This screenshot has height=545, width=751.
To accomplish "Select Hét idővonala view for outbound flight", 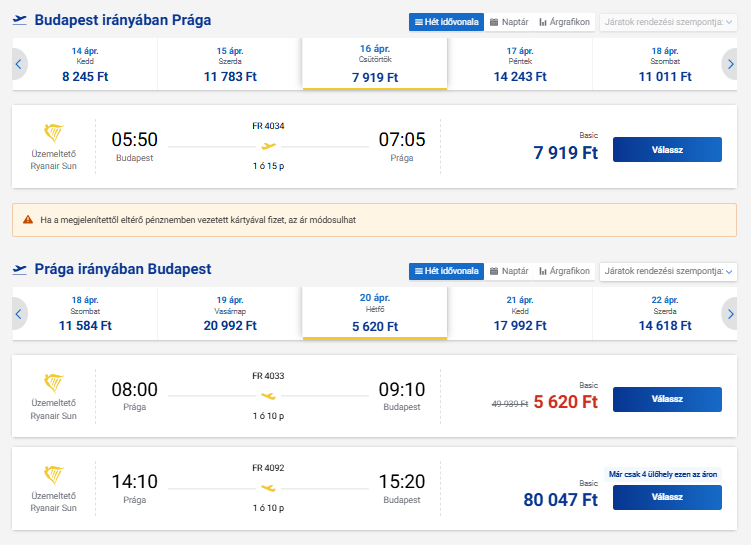I will tap(446, 22).
